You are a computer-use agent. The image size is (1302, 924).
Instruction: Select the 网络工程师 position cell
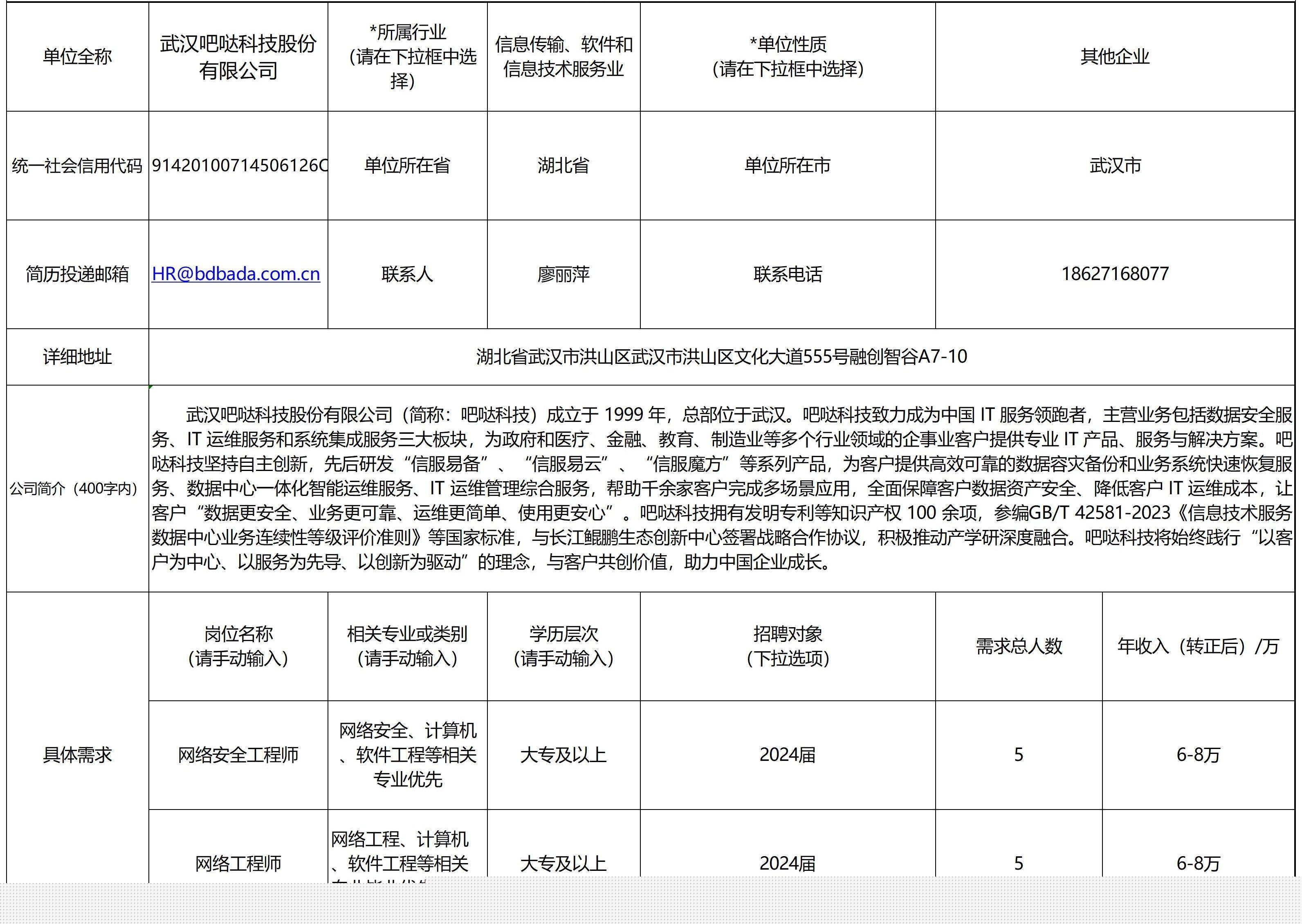pyautogui.click(x=238, y=863)
